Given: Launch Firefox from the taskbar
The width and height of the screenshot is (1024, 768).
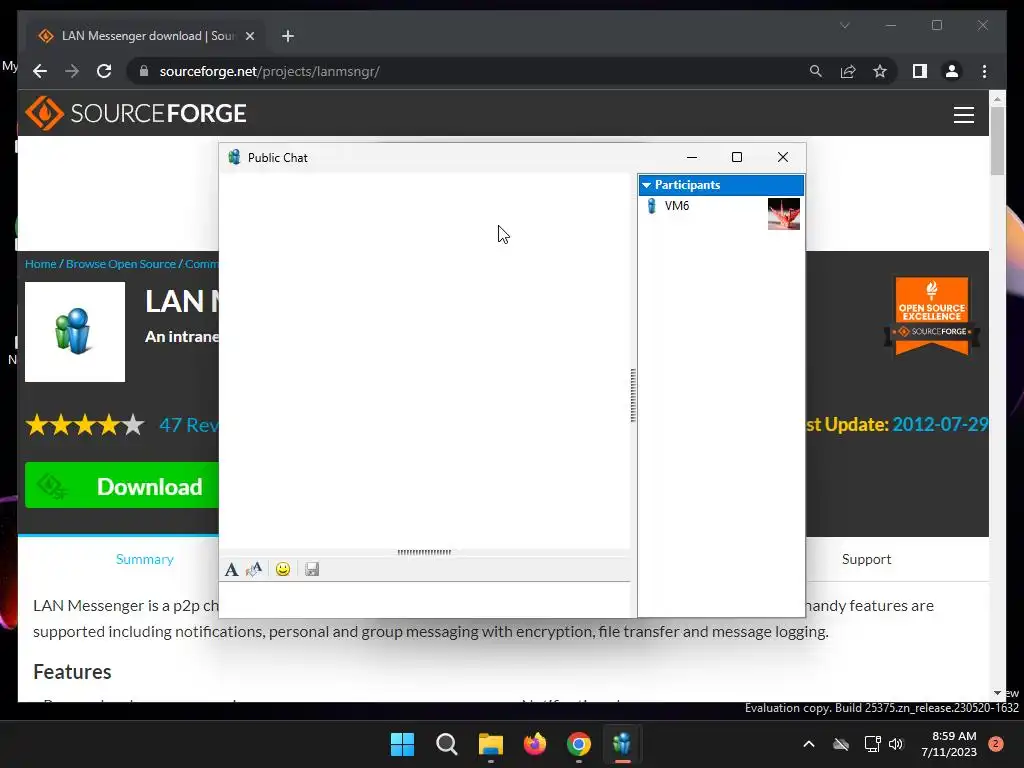Looking at the screenshot, I should click(535, 744).
